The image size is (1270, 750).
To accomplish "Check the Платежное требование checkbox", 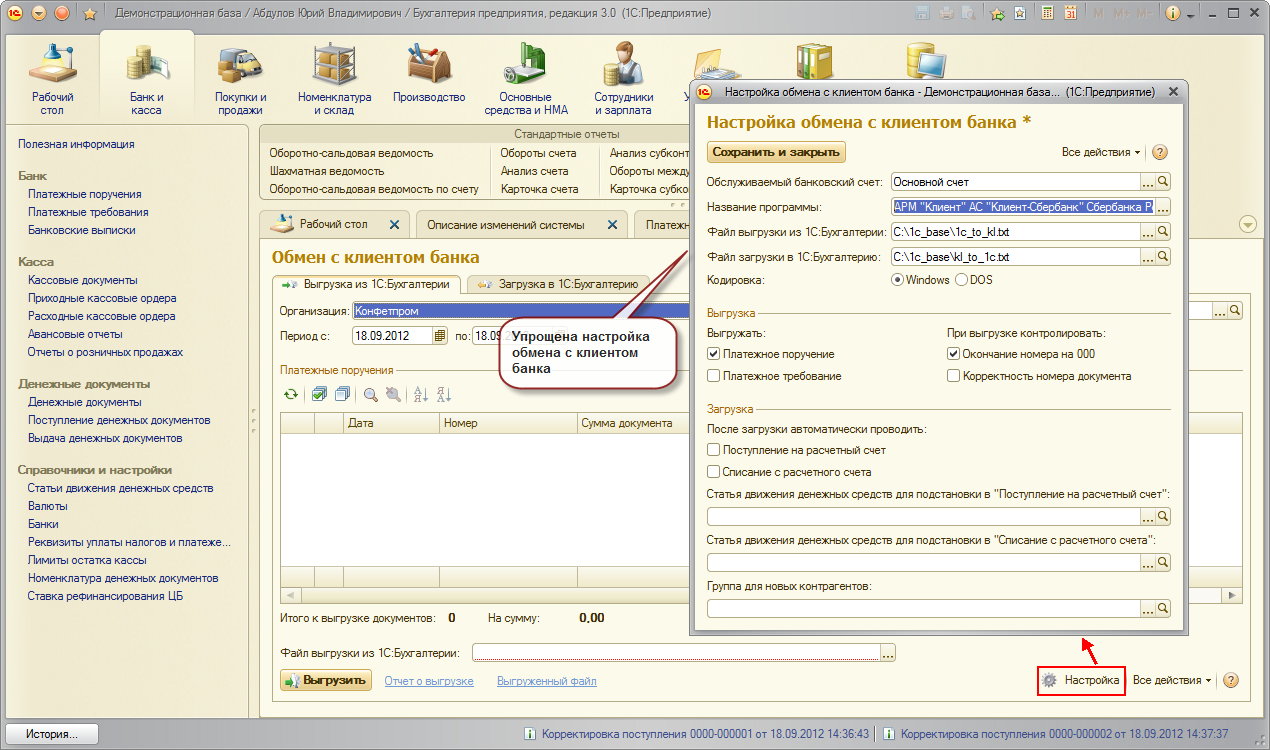I will pos(713,376).
